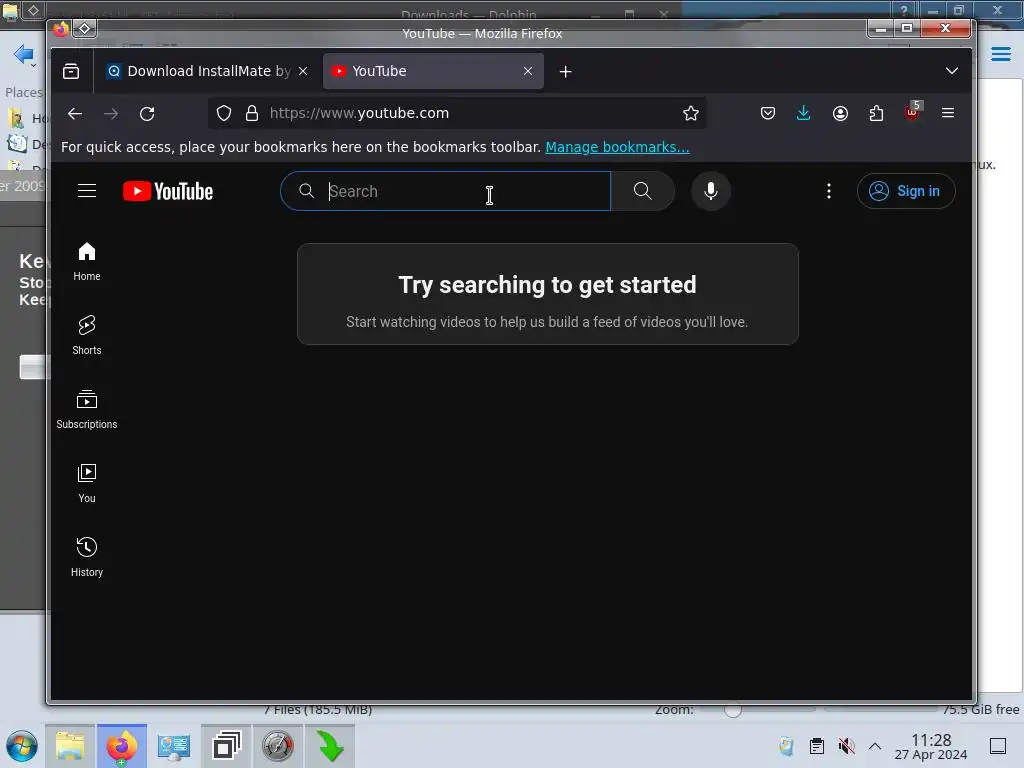
Task: Open clipboard tray icon
Action: coord(816,746)
